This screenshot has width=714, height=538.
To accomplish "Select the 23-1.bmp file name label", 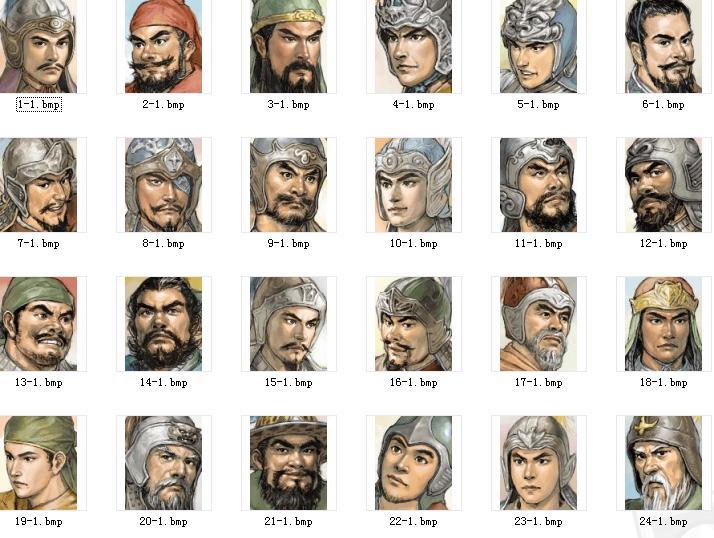I will 538,521.
